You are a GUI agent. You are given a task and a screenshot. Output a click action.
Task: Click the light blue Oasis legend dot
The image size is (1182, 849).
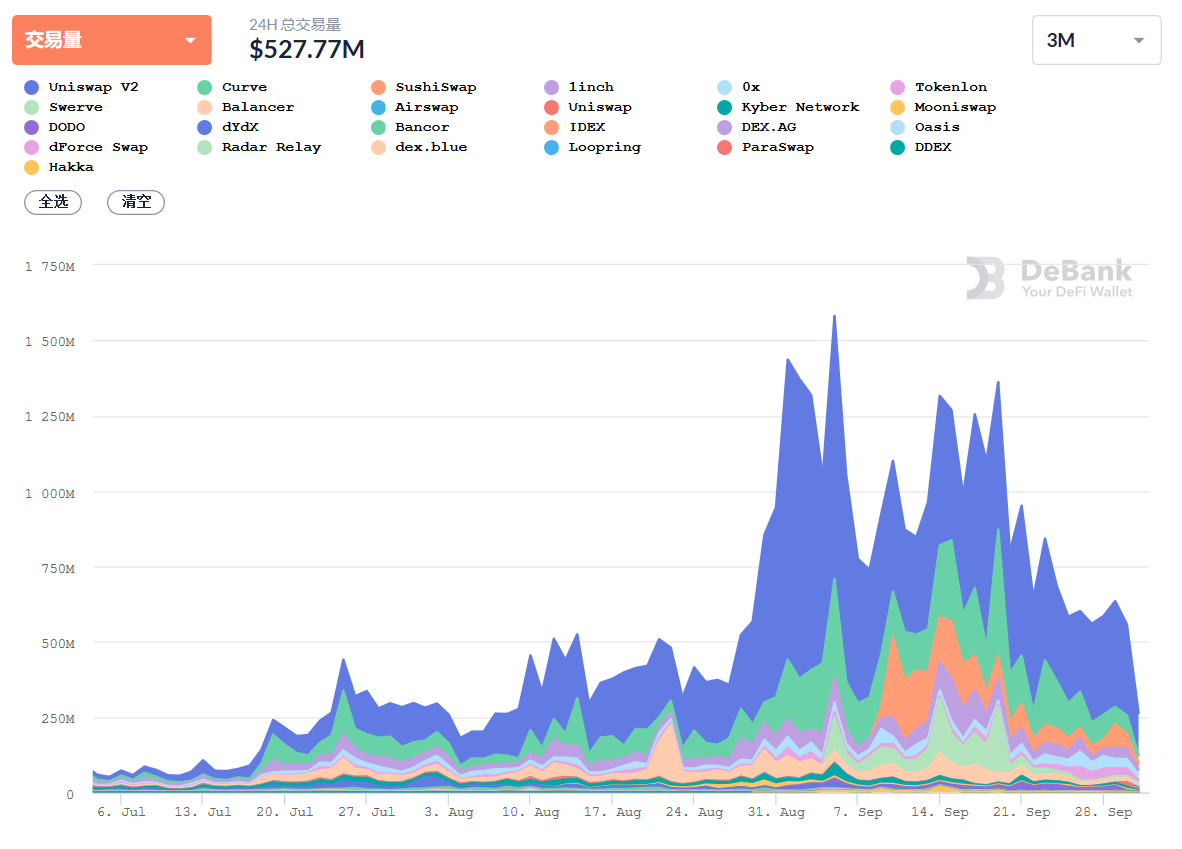tap(898, 127)
